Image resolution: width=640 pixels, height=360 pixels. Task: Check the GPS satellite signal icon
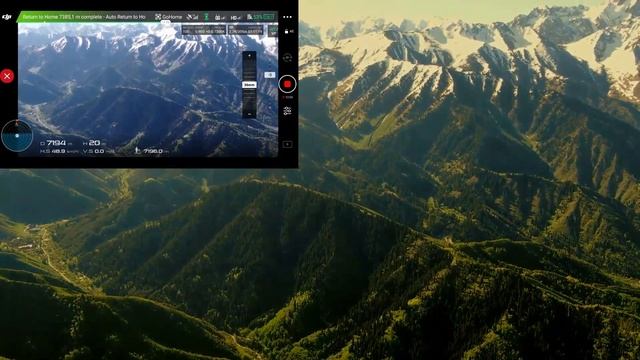point(192,17)
